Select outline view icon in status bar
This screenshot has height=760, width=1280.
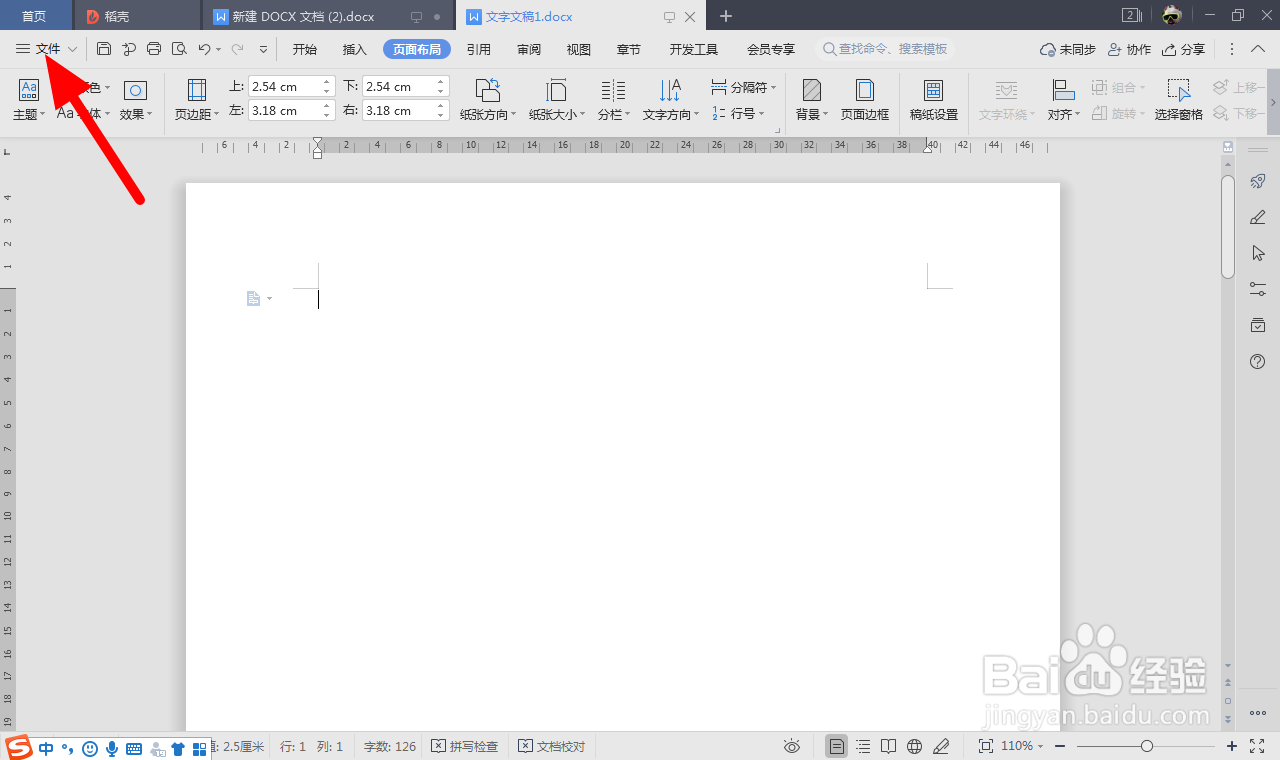pyautogui.click(x=863, y=746)
